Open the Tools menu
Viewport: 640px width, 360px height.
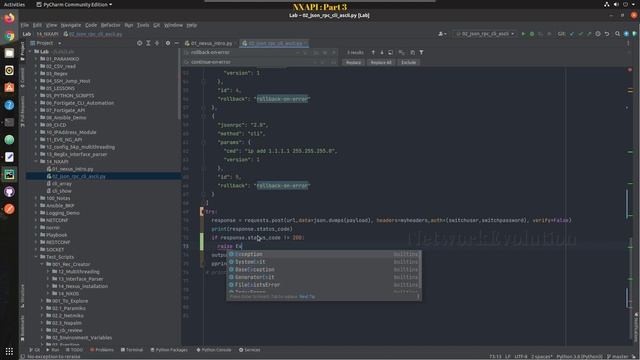tap(143, 25)
